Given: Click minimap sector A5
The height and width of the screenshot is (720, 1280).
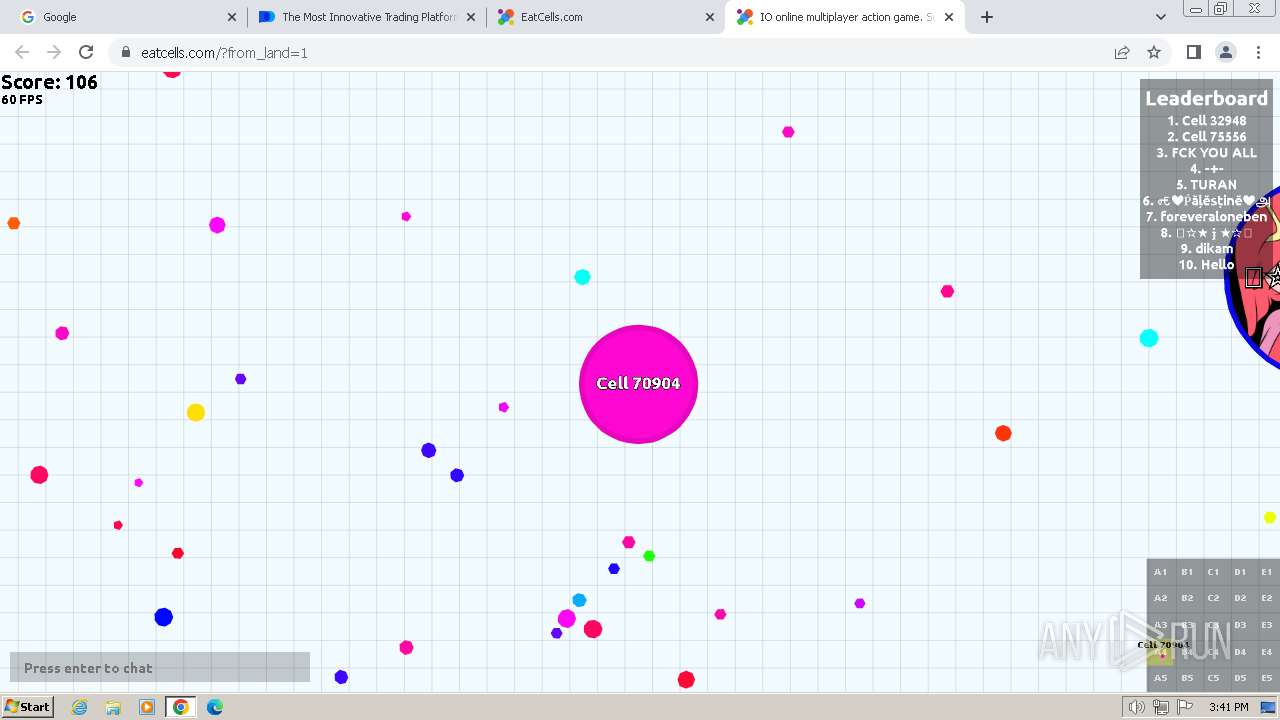Looking at the screenshot, I should click(x=1160, y=678).
